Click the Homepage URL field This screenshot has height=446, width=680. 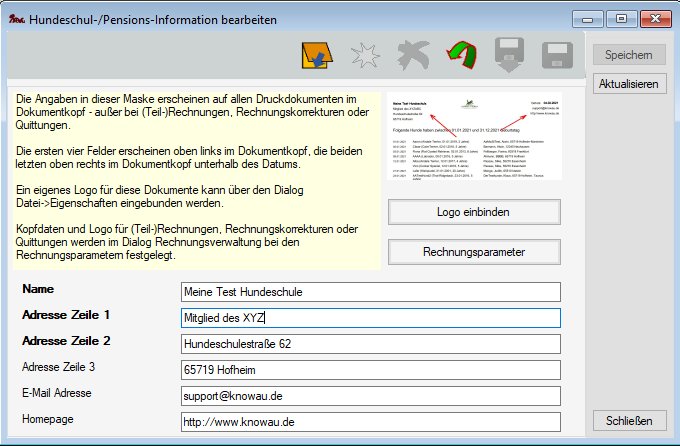(x=370, y=422)
